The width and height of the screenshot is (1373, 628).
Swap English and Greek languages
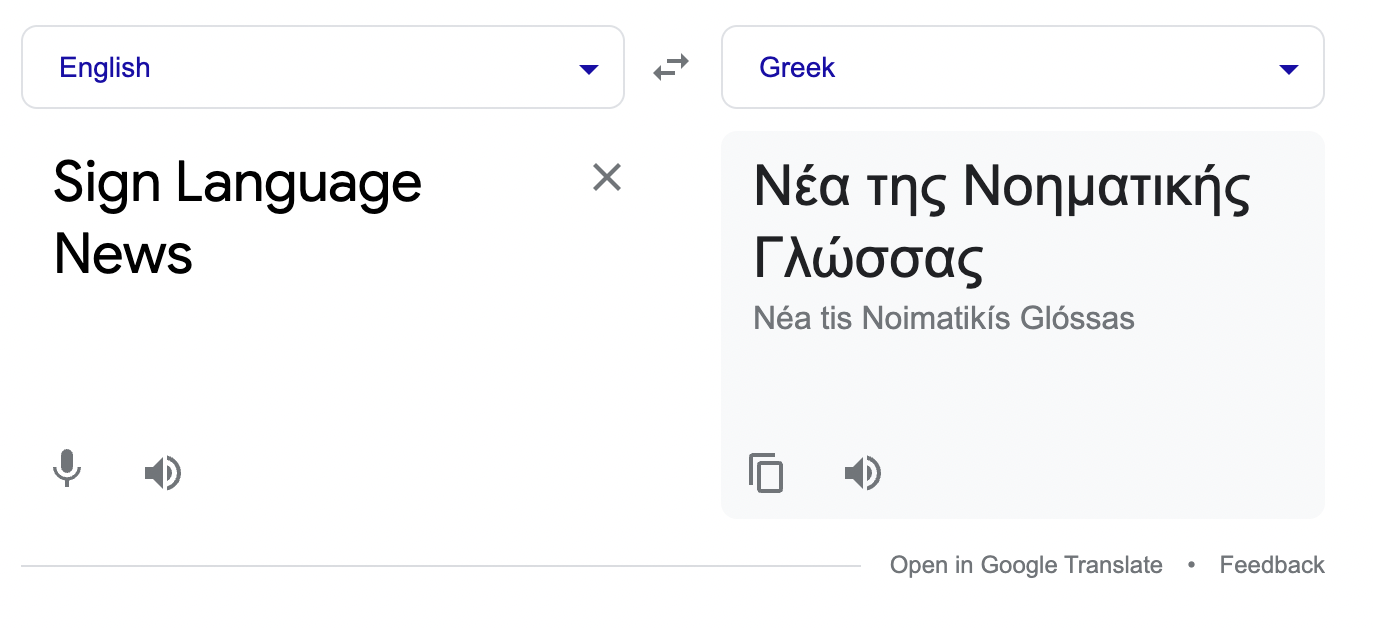tap(671, 67)
